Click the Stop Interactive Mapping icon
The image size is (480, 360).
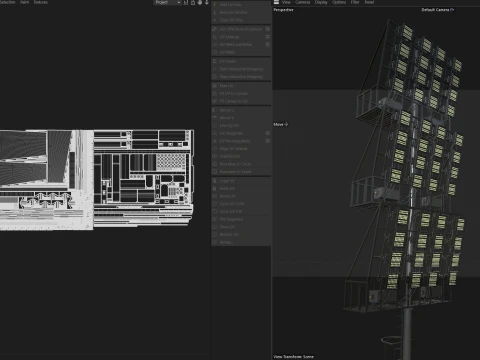tap(215, 77)
